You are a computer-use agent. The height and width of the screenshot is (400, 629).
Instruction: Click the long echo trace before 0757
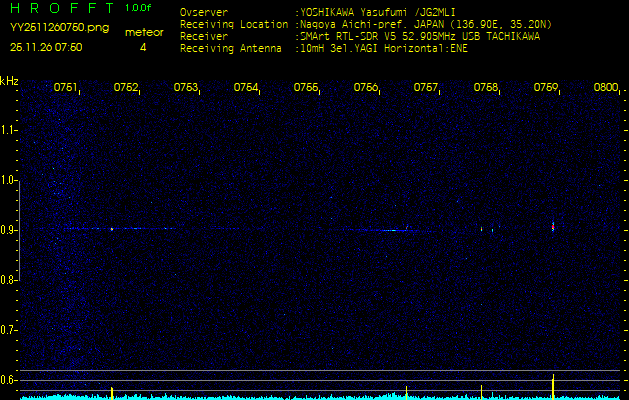(385, 230)
